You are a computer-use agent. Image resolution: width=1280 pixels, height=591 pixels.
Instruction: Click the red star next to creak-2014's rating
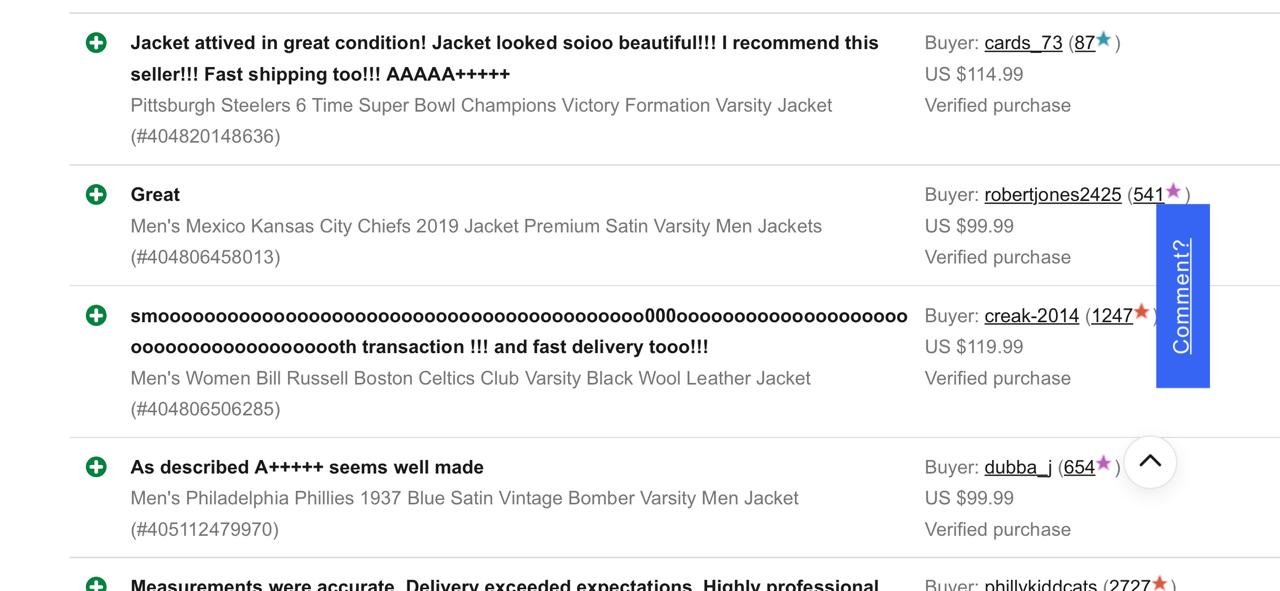pyautogui.click(x=1139, y=313)
